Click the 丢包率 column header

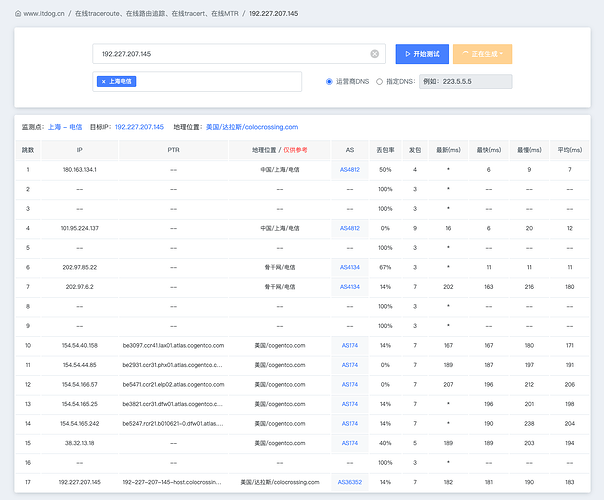point(385,150)
